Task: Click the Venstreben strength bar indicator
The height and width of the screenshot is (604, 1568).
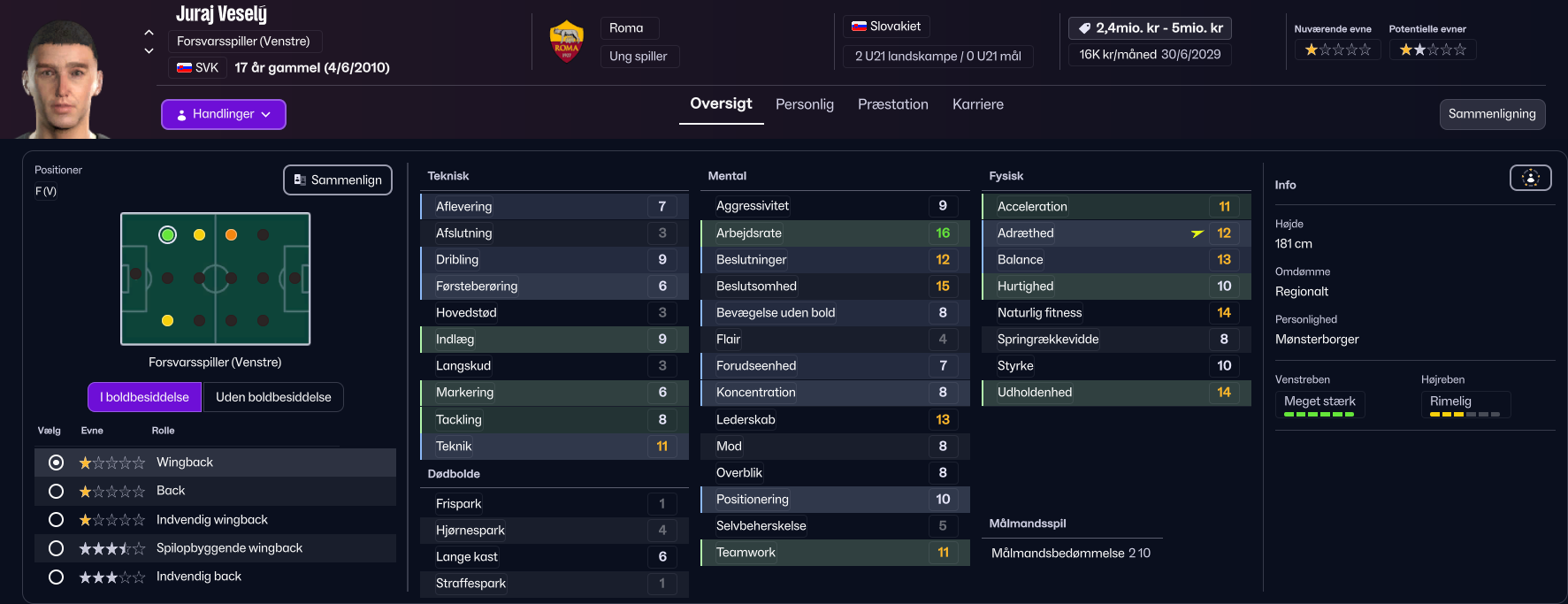Action: (1319, 414)
